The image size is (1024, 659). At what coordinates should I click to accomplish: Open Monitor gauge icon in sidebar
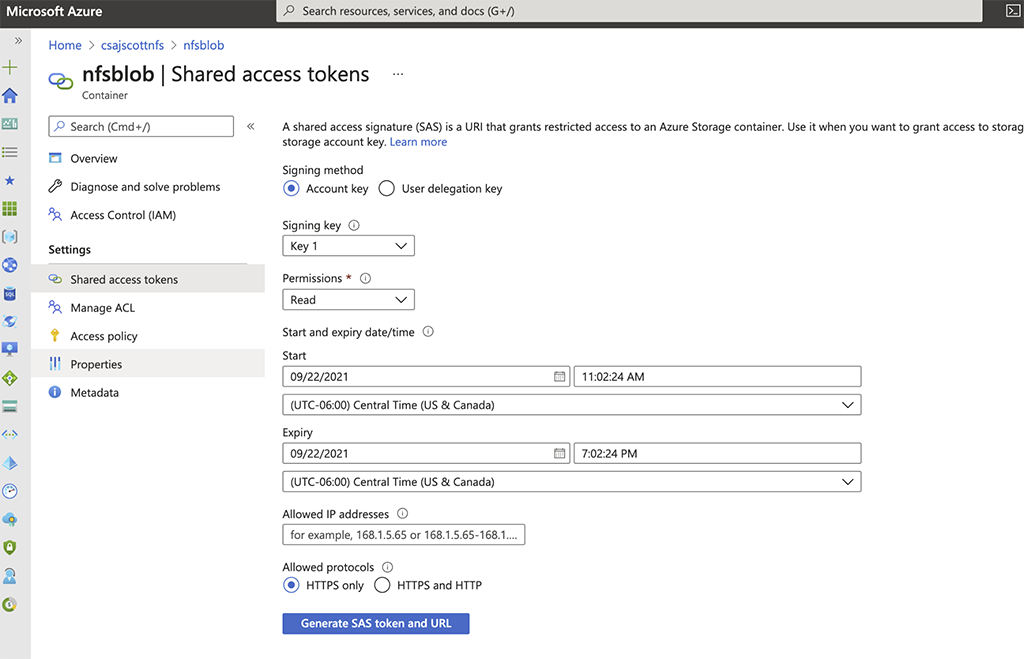pos(10,491)
